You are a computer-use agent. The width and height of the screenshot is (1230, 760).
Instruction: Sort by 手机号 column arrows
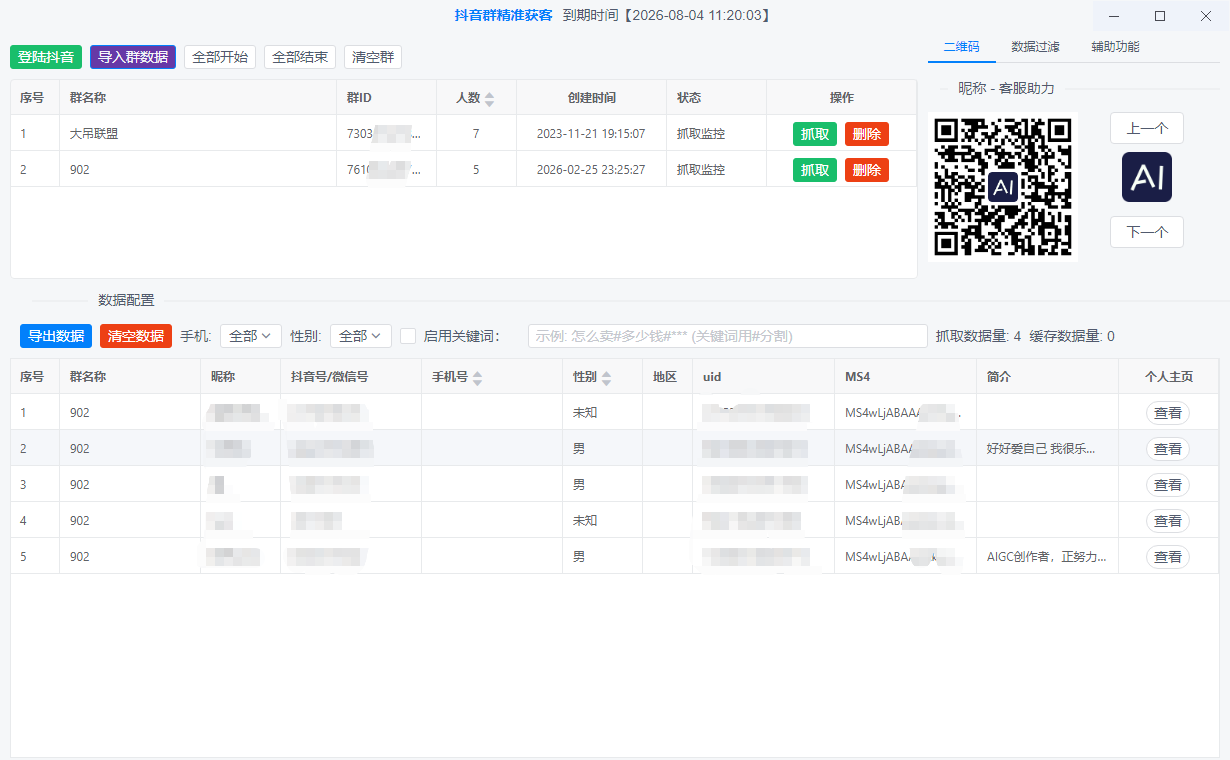tap(477, 377)
